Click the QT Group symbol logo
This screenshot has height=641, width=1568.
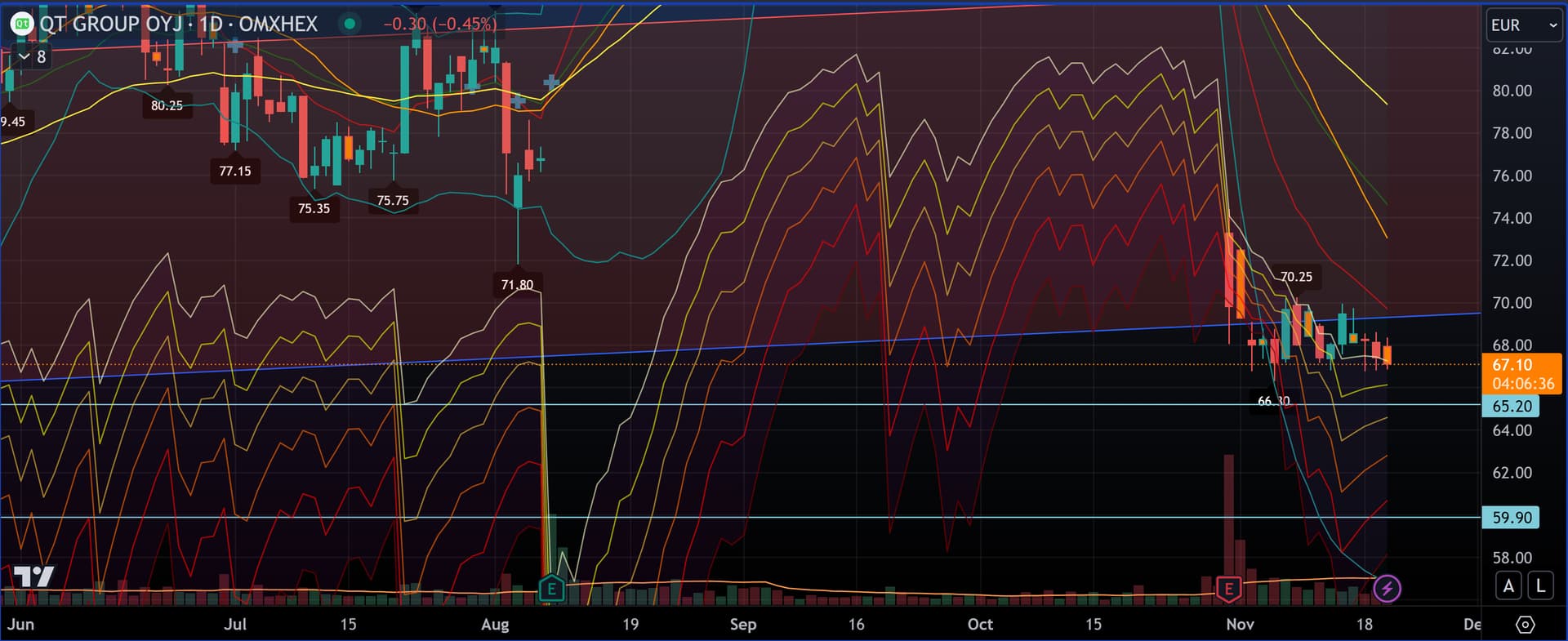[22, 24]
